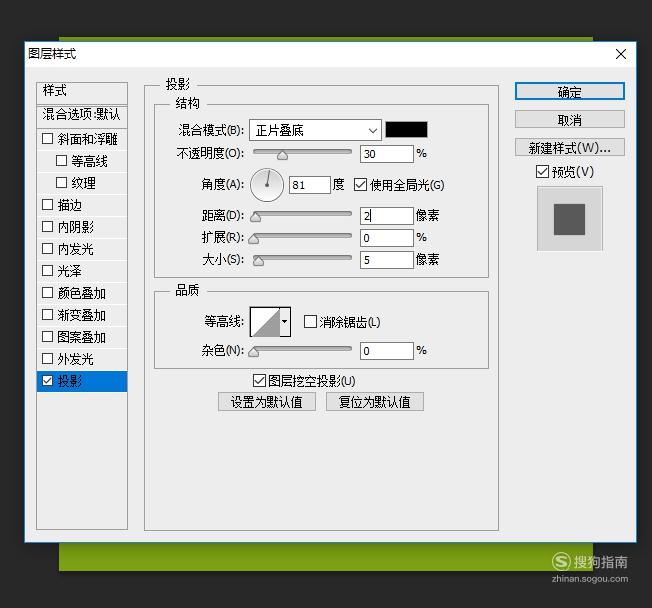This screenshot has height=608, width=652.
Task: Enable the 内阴影 checkbox
Action: tap(47, 226)
